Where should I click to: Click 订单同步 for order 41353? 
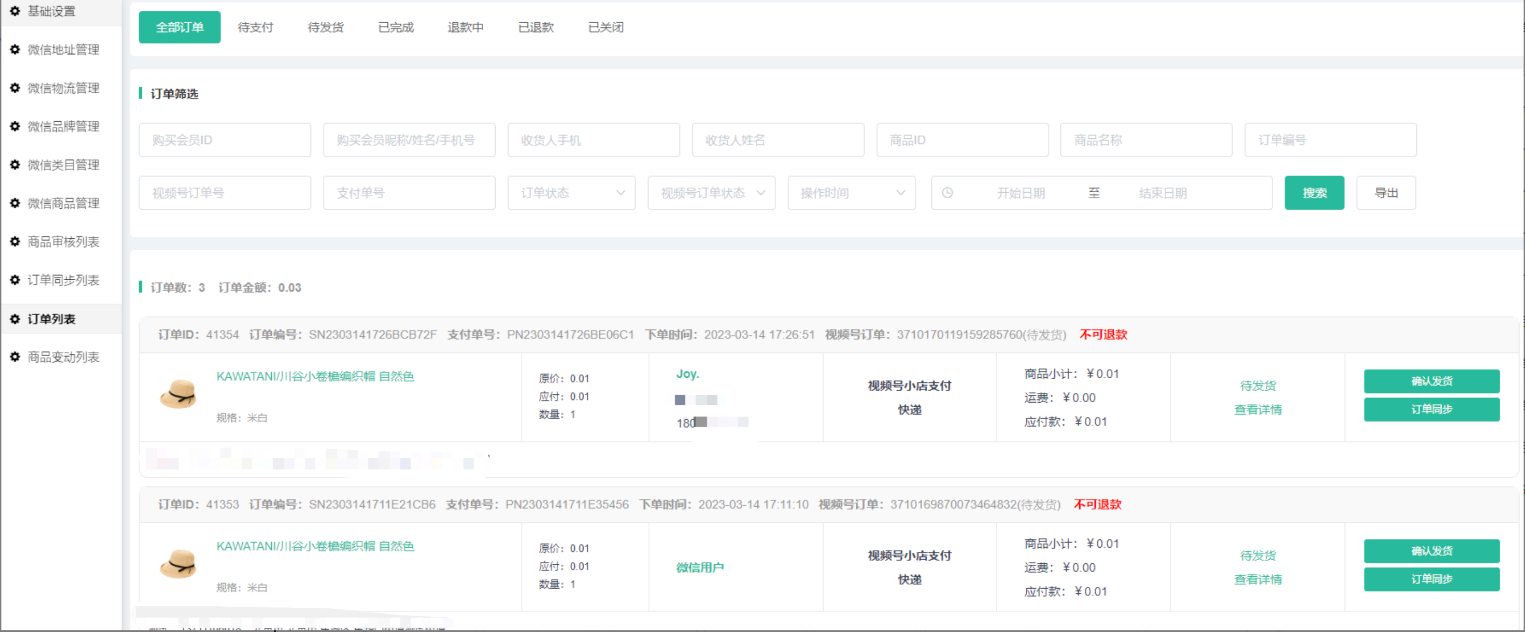(x=1431, y=579)
